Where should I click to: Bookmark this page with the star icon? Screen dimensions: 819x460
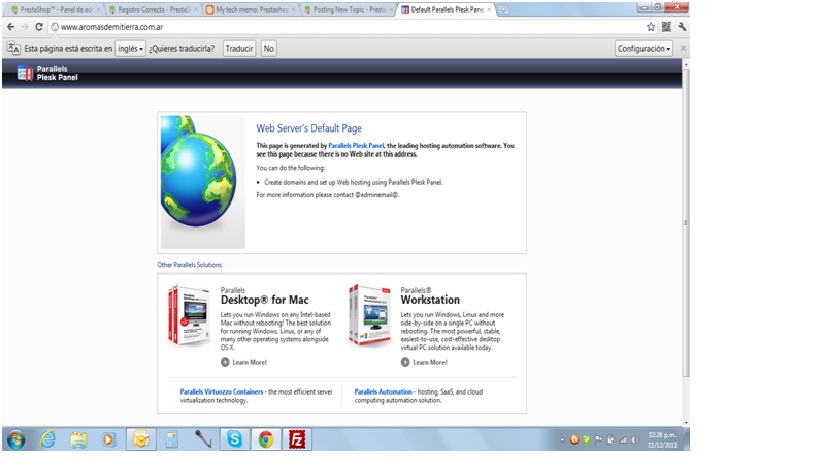[x=651, y=27]
